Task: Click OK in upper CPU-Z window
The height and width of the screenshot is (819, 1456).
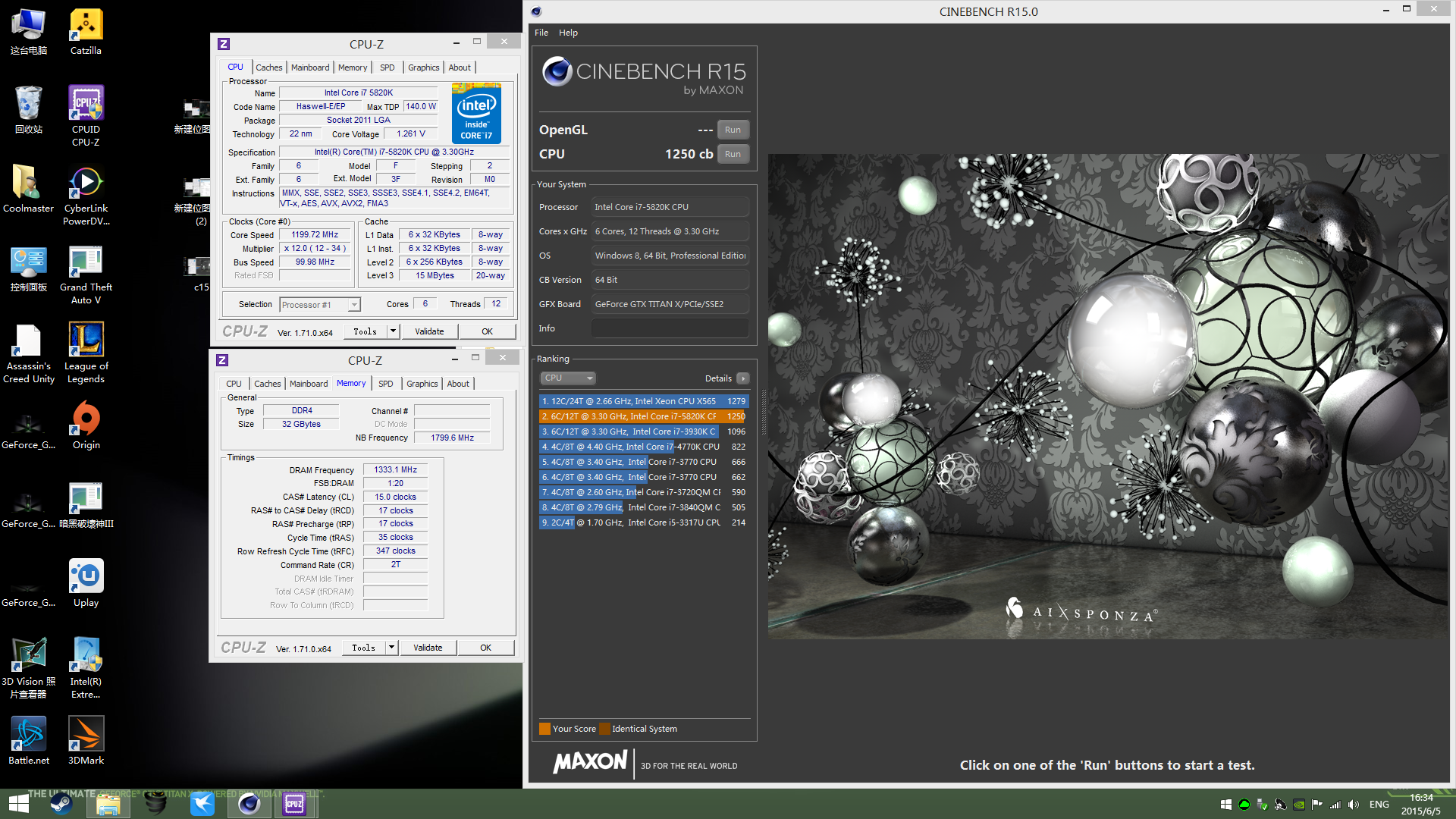Action: click(487, 331)
